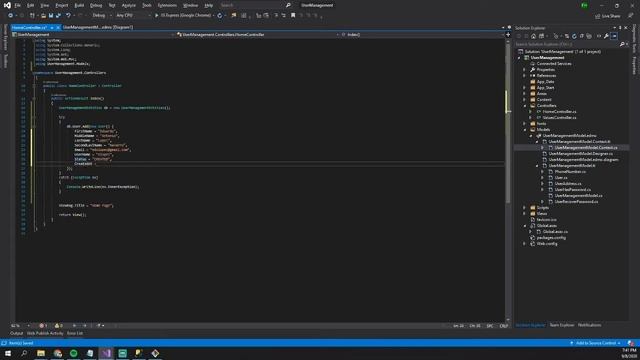Select packages.config in Solution Explorer
Screen dimensions: 640x360
(551, 238)
